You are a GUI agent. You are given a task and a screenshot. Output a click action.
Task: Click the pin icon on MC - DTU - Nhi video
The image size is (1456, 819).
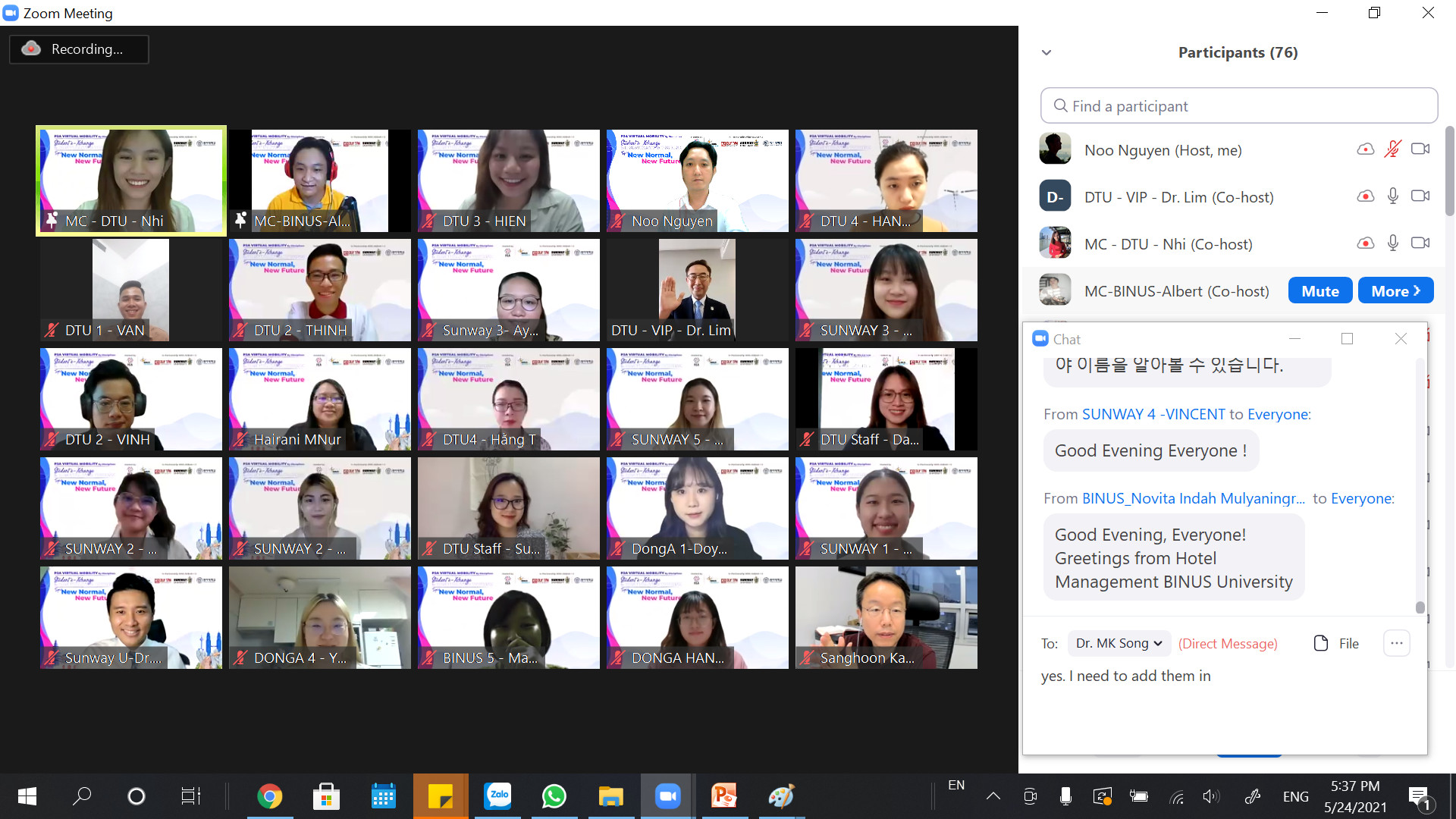[52, 221]
